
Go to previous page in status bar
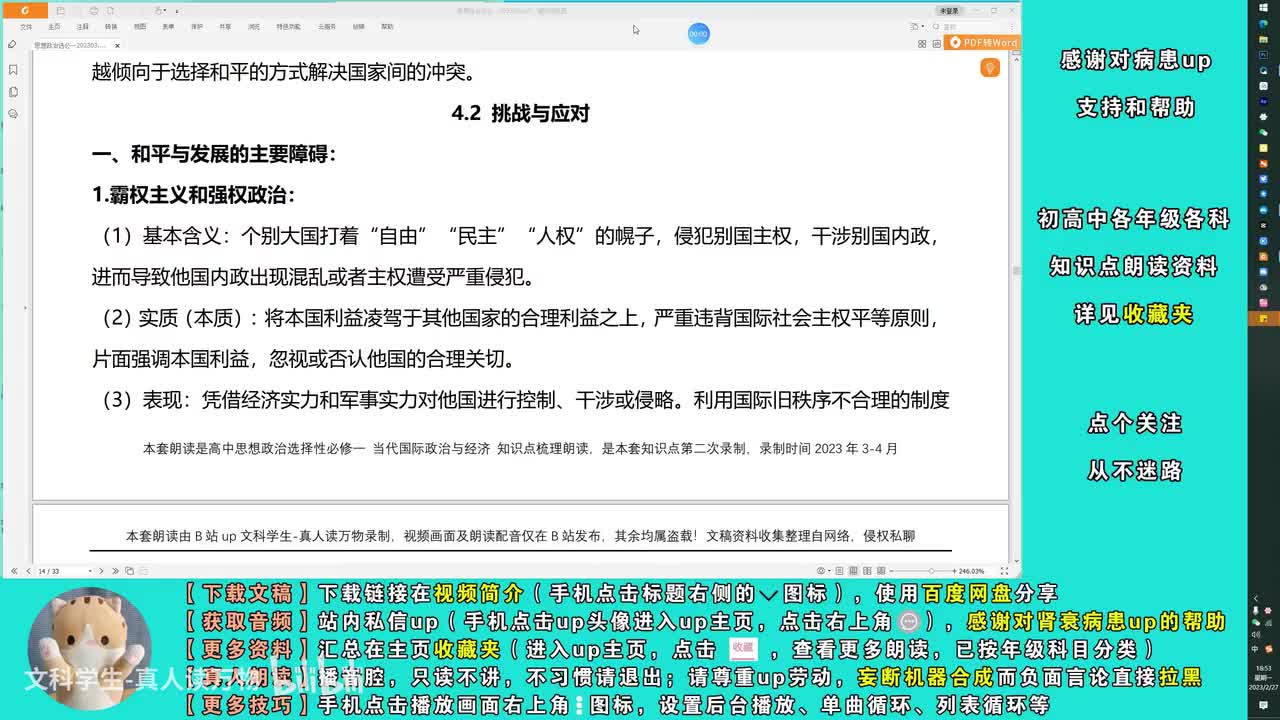(28, 571)
